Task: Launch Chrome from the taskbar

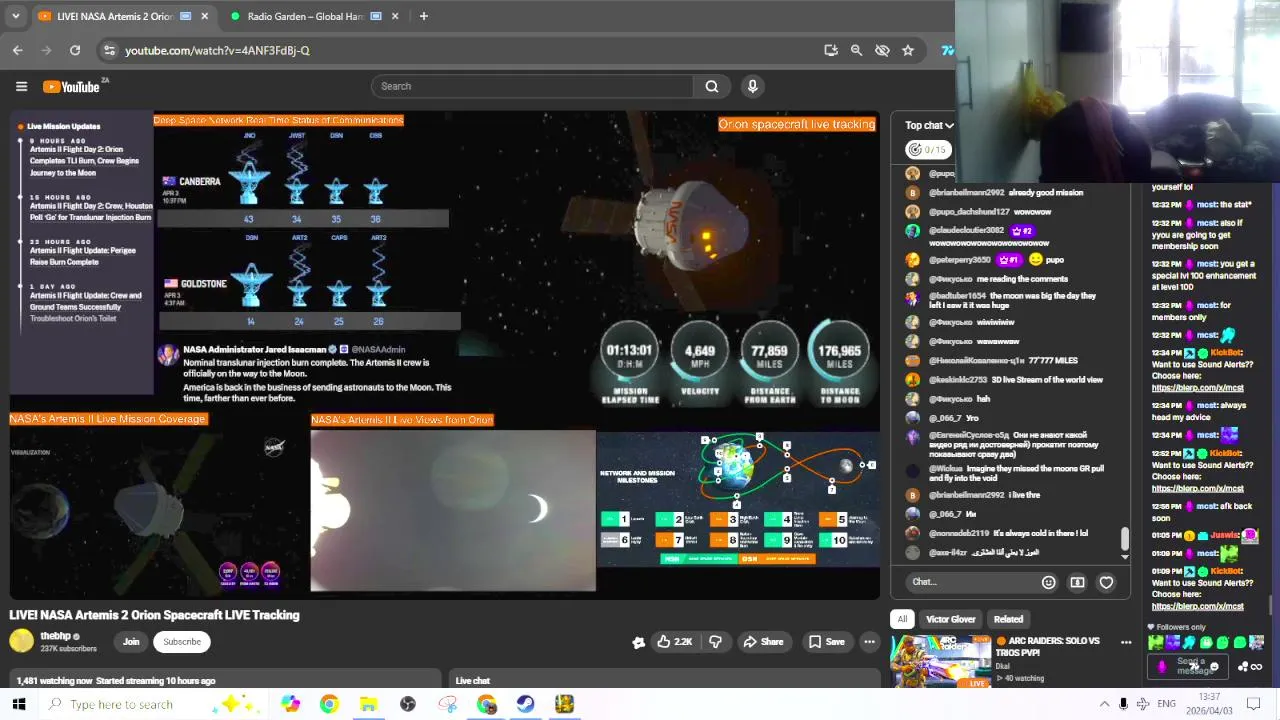Action: pyautogui.click(x=329, y=704)
